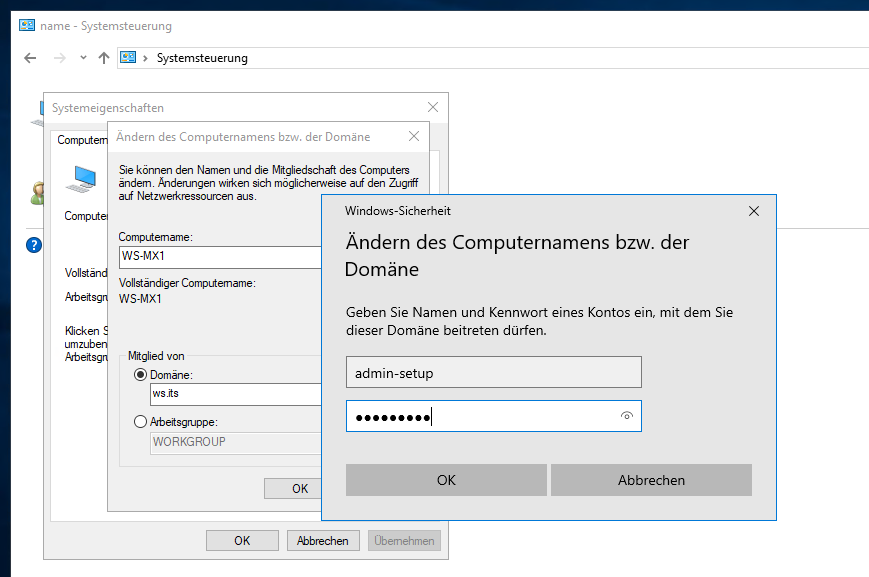The image size is (869, 577).
Task: Click the full computer name text WS-MX1
Action: (140, 299)
